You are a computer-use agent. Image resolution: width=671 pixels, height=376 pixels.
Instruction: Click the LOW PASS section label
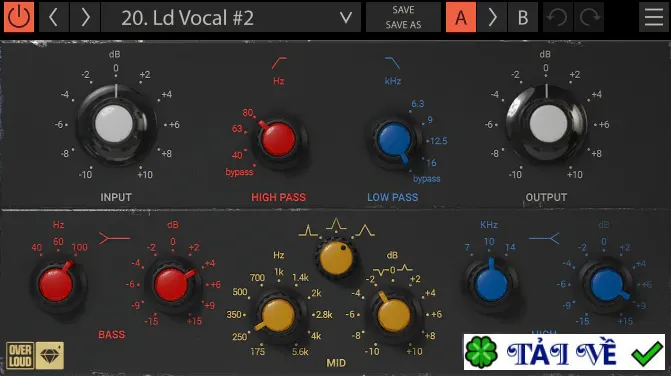pyautogui.click(x=392, y=197)
